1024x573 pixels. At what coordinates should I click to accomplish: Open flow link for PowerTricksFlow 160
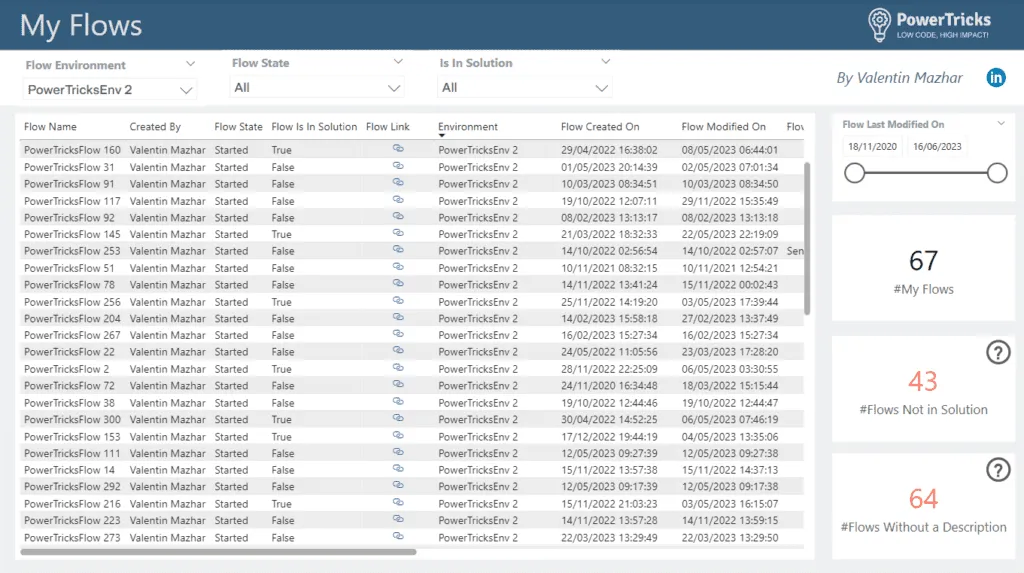(398, 149)
